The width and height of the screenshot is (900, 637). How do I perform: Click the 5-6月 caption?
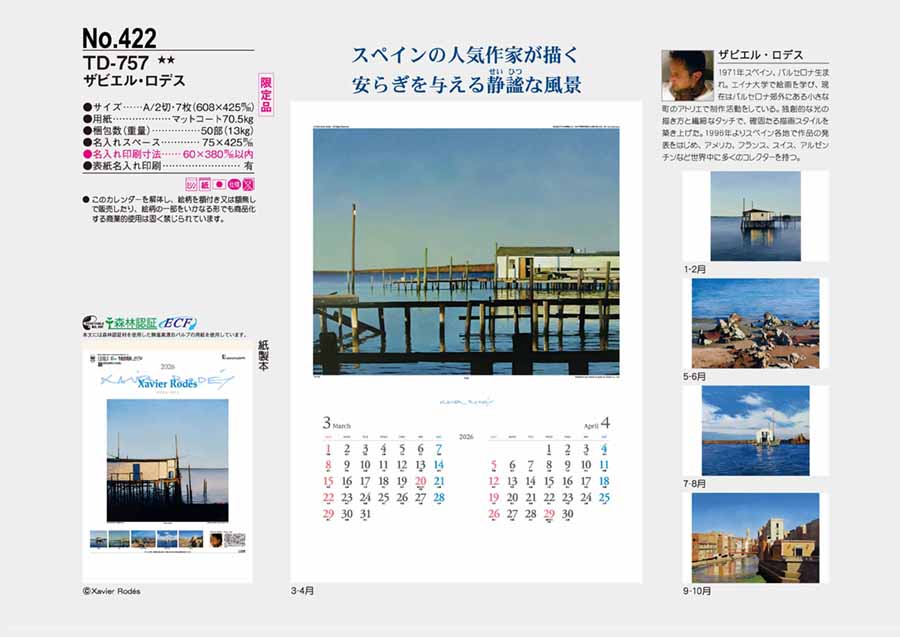point(695,376)
